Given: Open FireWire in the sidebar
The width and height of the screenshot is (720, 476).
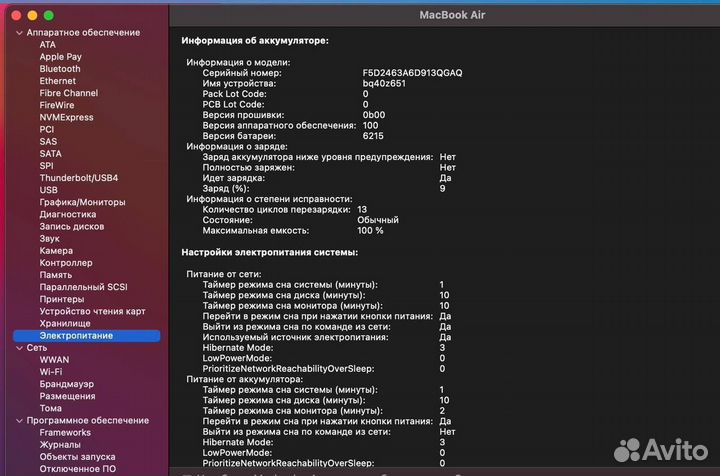Looking at the screenshot, I should (x=56, y=105).
